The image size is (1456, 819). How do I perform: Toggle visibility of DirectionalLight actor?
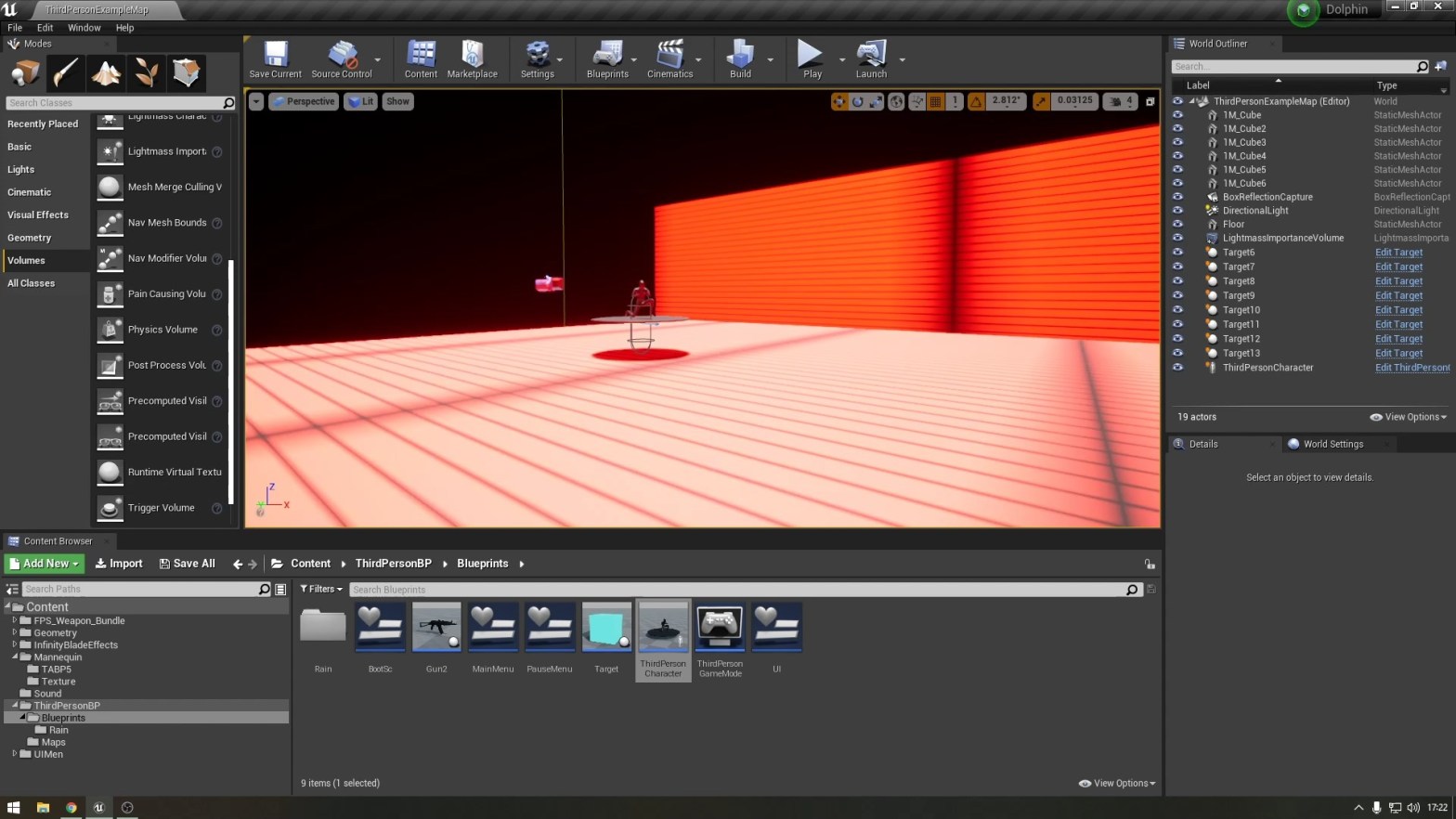tap(1177, 211)
